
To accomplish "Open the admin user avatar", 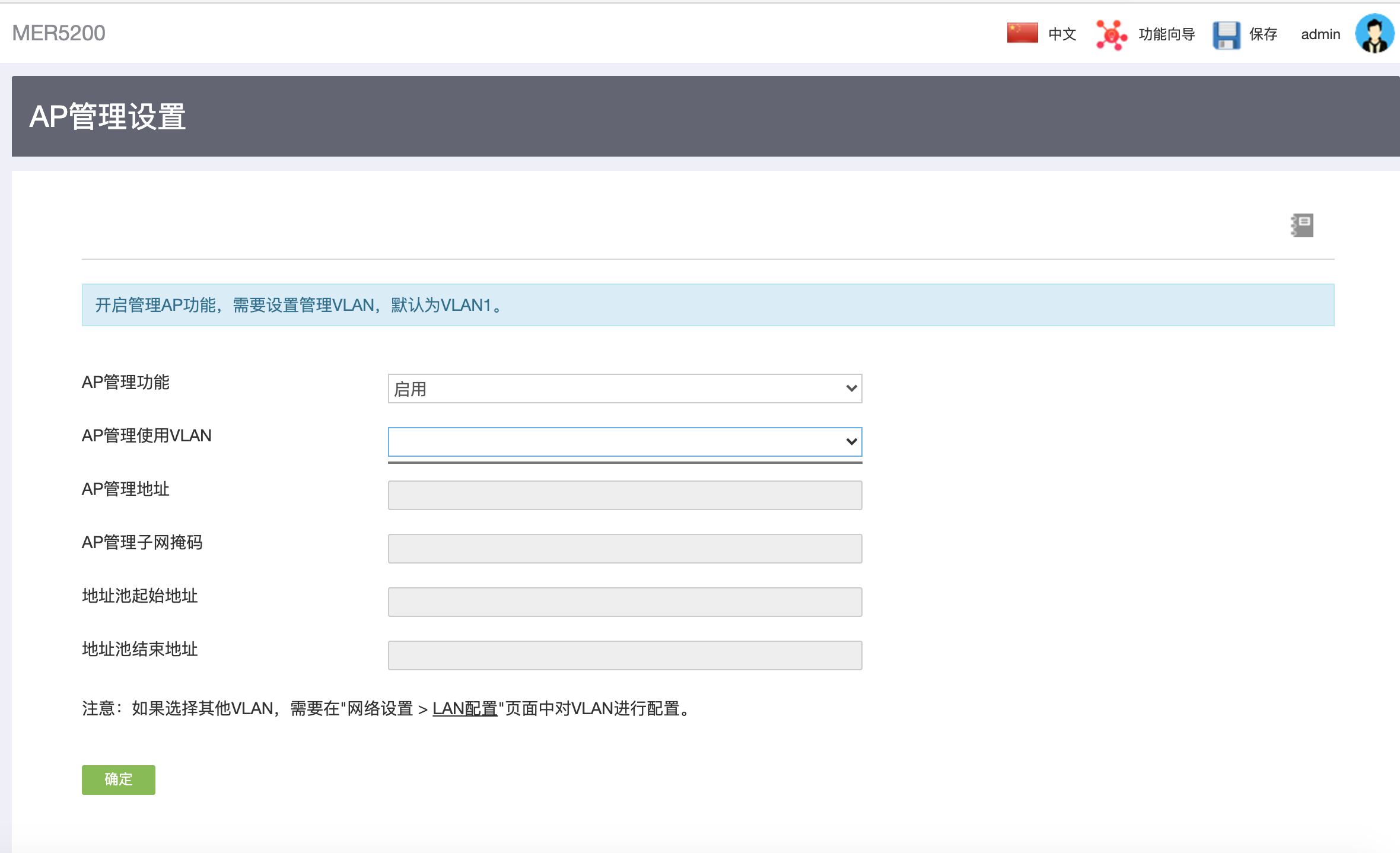I will pyautogui.click(x=1374, y=34).
